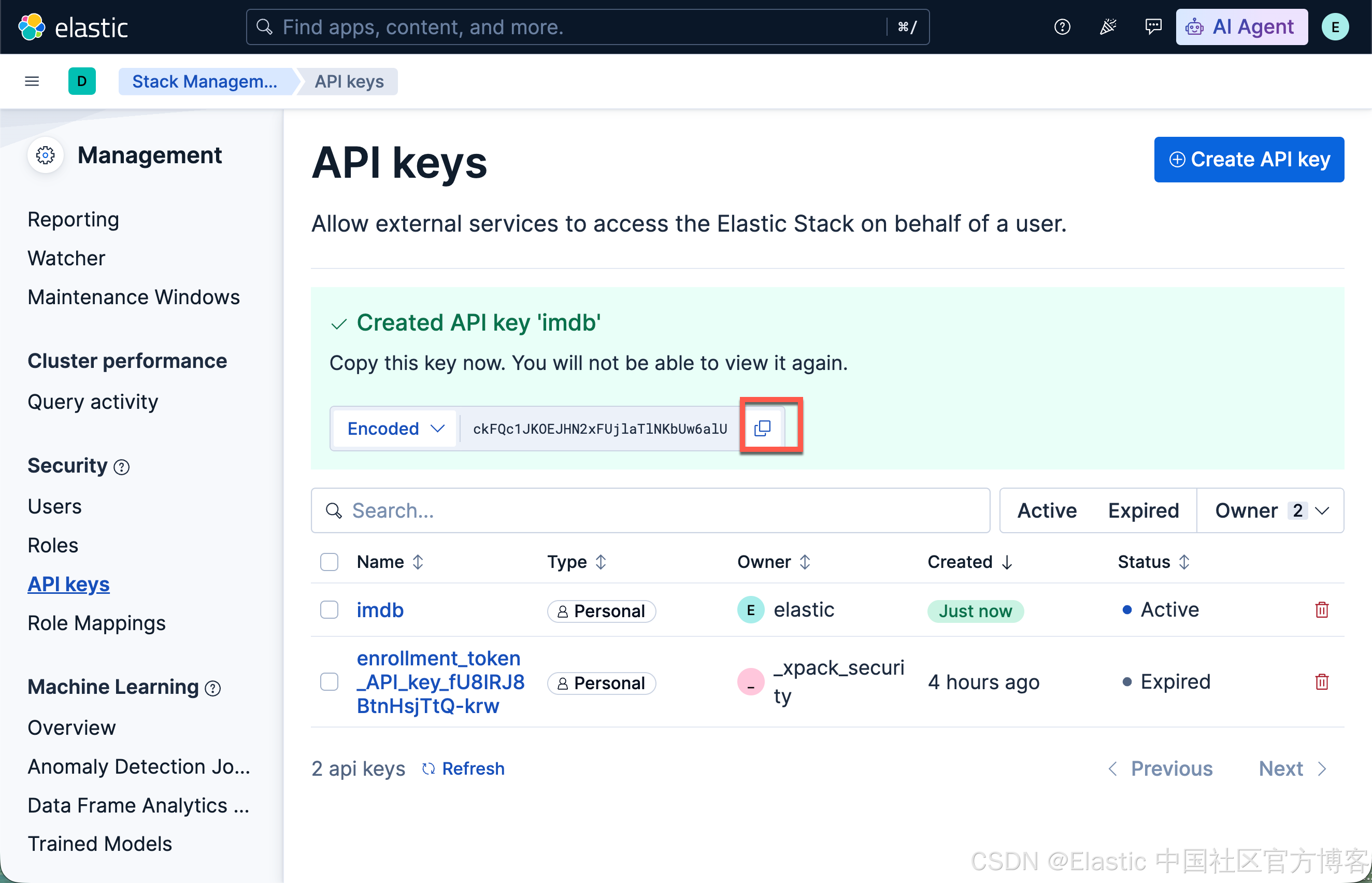This screenshot has height=883, width=1372.
Task: Click the Machine Learning section help icon
Action: pos(213,688)
